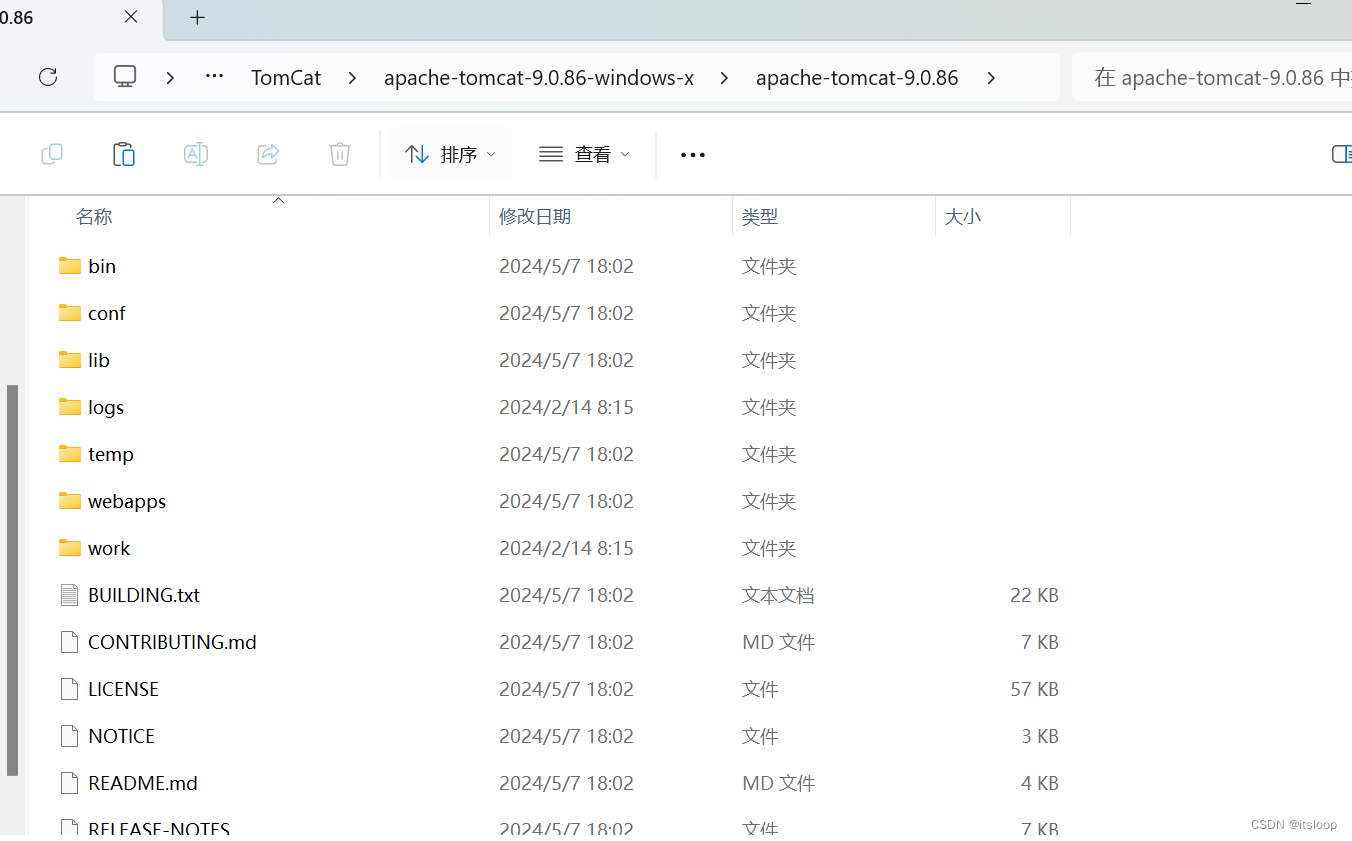Viewport: 1352px width, 841px height.
Task: Click the NOTICE file icon
Action: click(69, 736)
